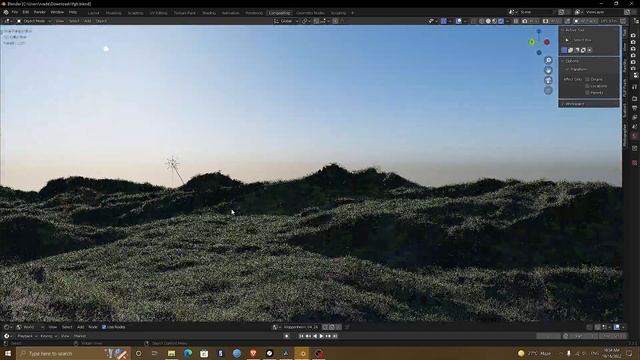Open the Window menu

tap(57, 12)
